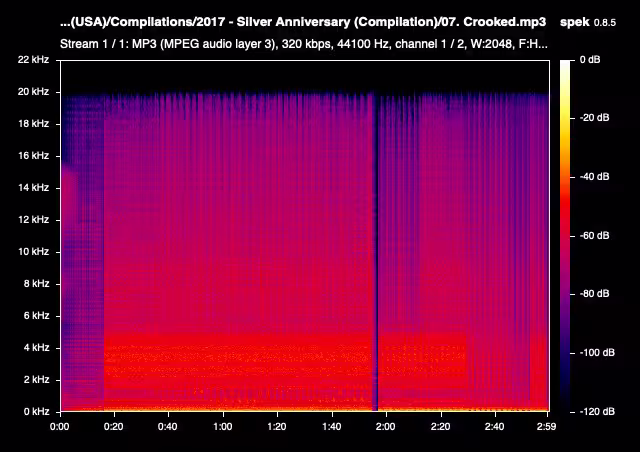The width and height of the screenshot is (640, 452).
Task: Click the 0:00 time axis label
Action: (60, 427)
